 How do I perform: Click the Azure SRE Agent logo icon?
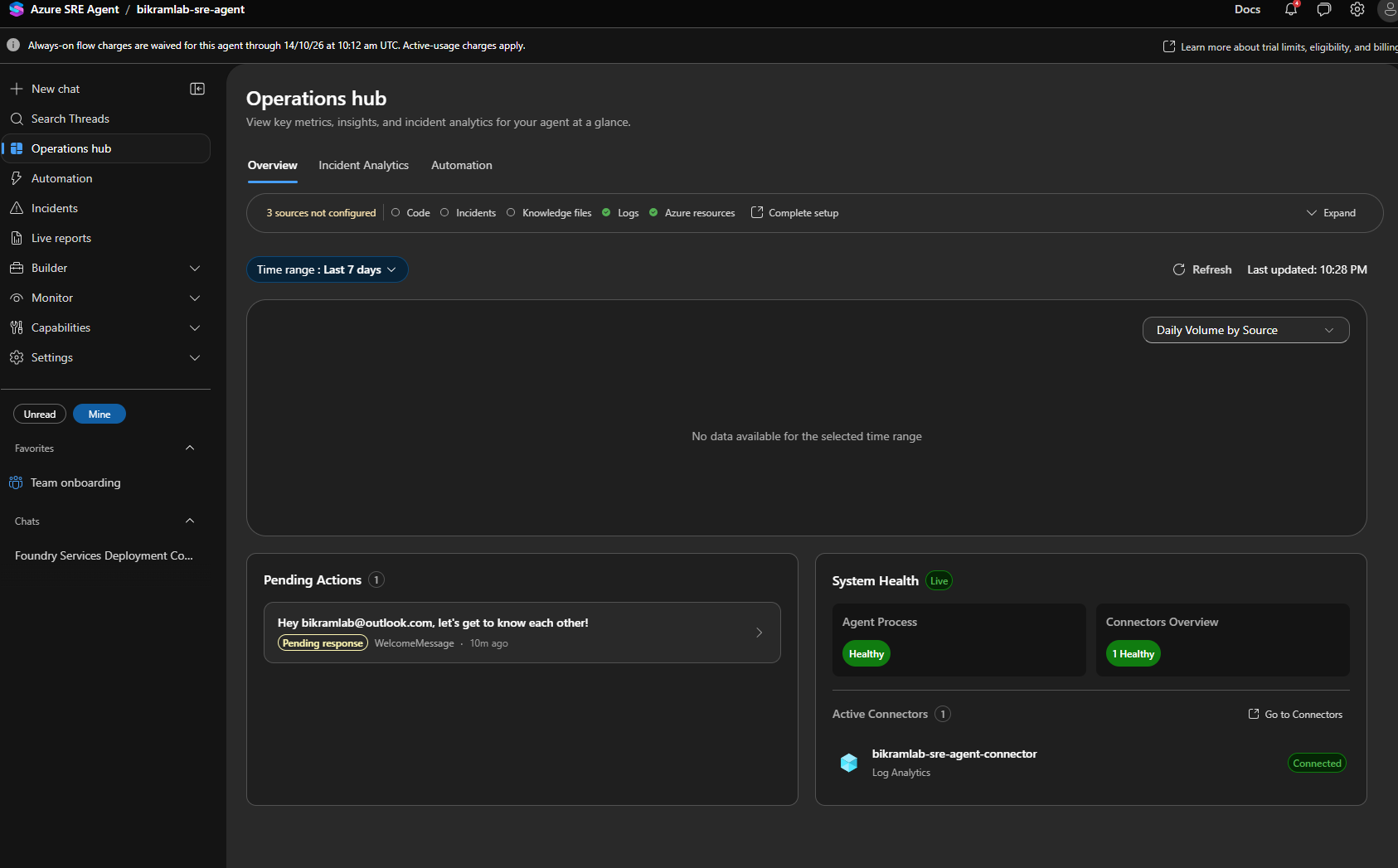point(16,9)
